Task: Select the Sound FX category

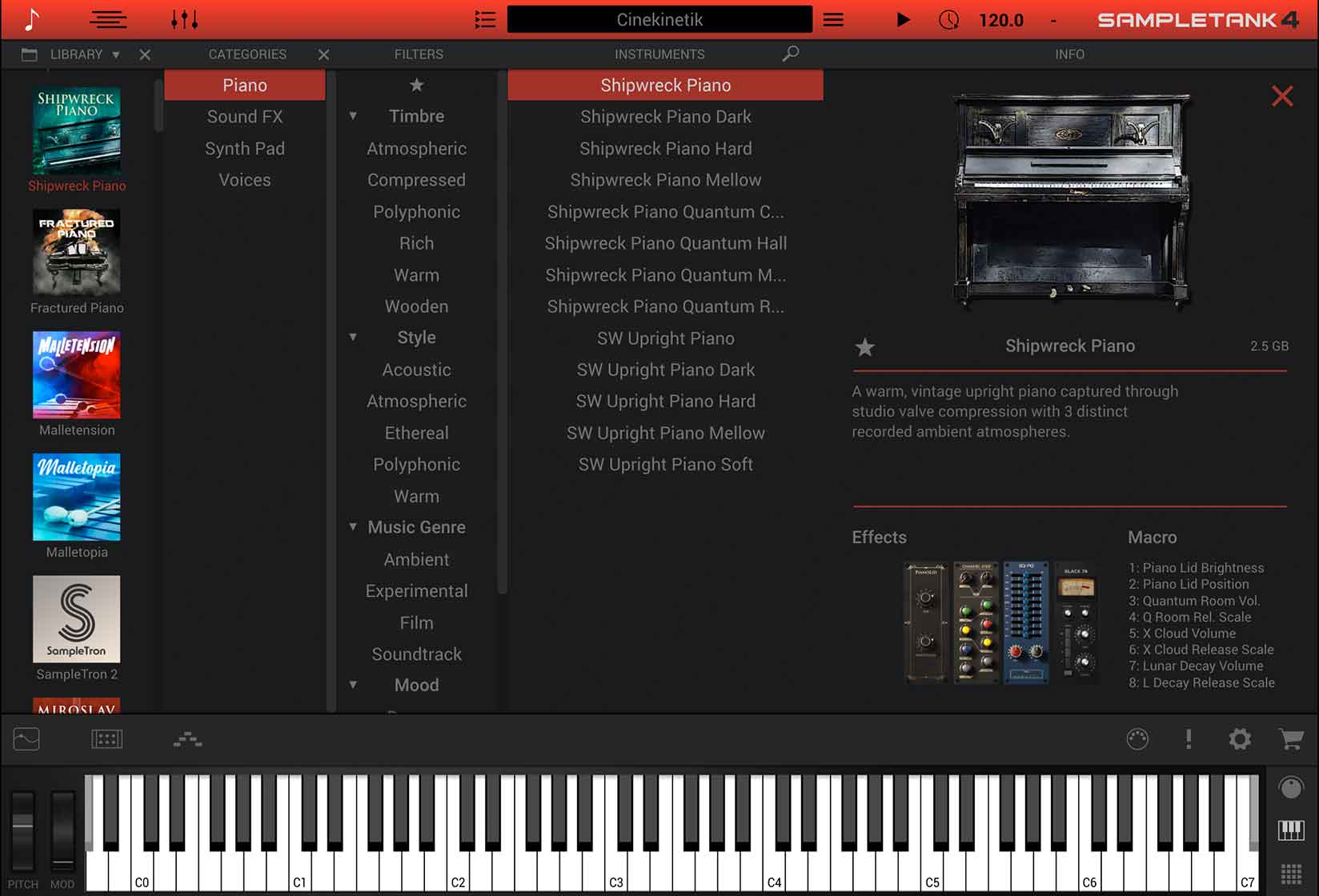Action: [245, 117]
